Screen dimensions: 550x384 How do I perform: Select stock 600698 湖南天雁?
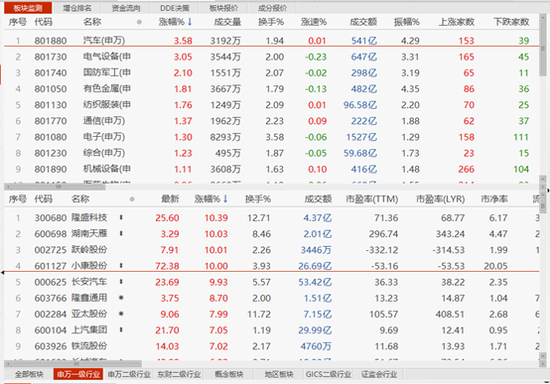click(271, 234)
